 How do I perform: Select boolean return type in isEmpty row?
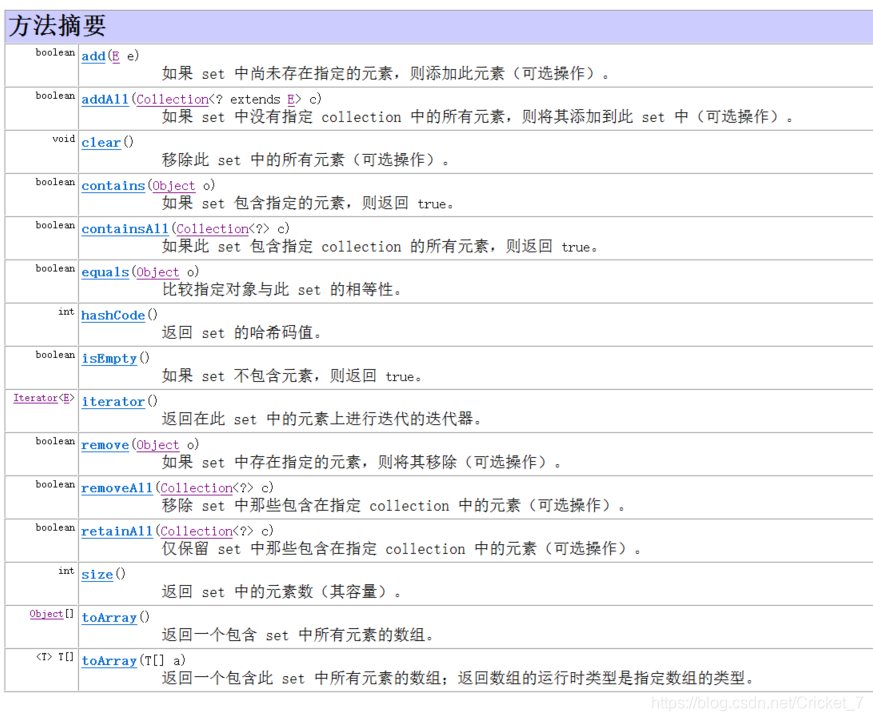click(55, 355)
